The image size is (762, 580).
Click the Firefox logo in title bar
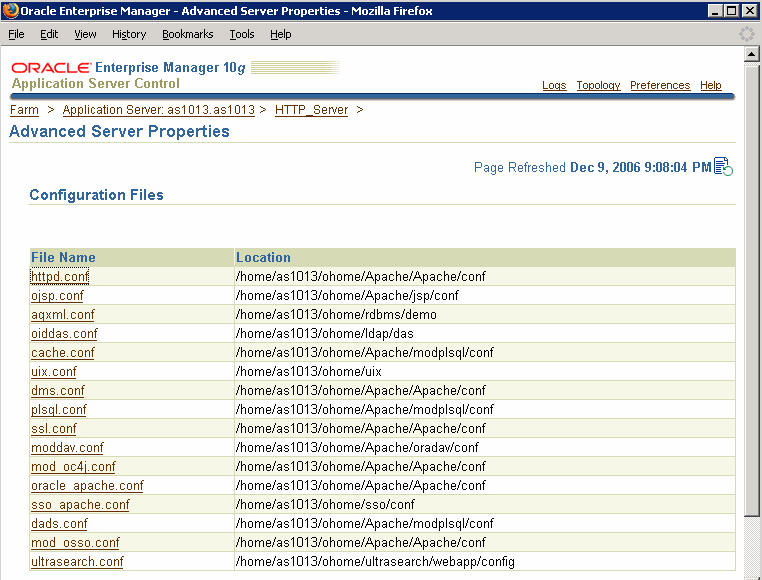click(10, 10)
